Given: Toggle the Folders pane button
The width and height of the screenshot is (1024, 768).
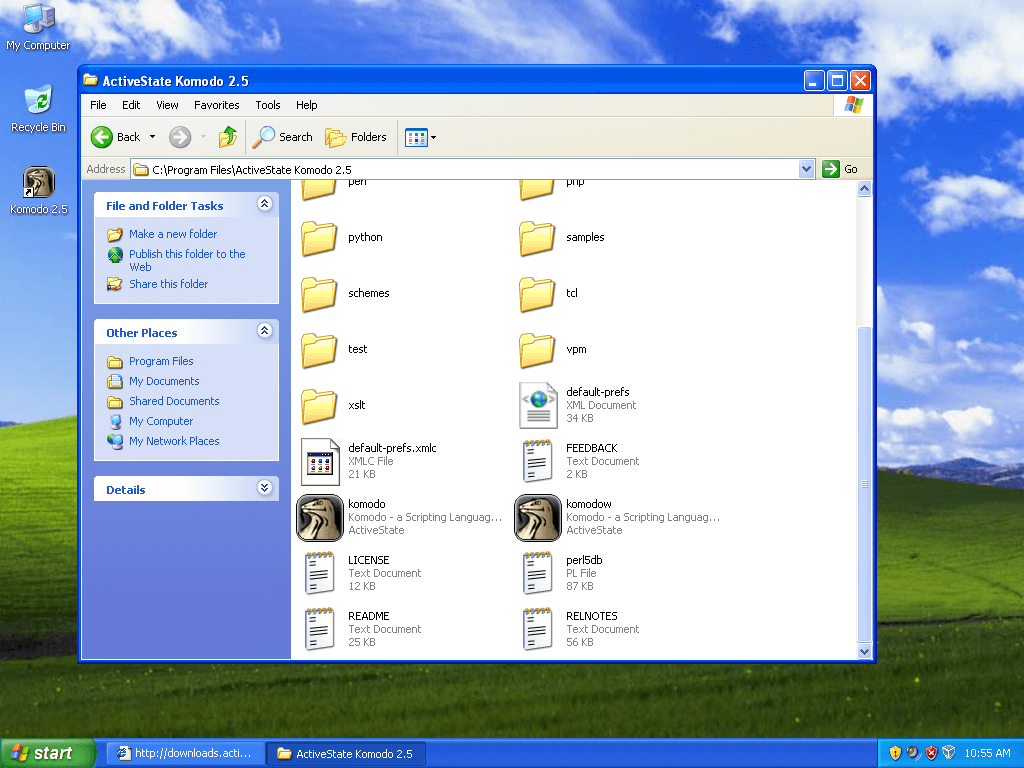Looking at the screenshot, I should [356, 137].
